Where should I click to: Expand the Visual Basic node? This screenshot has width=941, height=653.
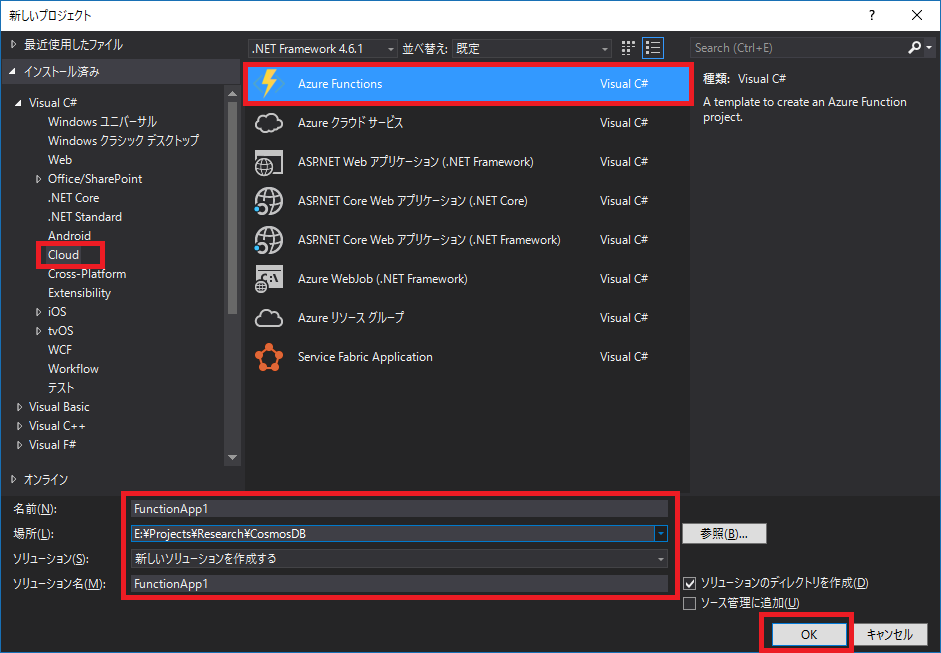[19, 407]
